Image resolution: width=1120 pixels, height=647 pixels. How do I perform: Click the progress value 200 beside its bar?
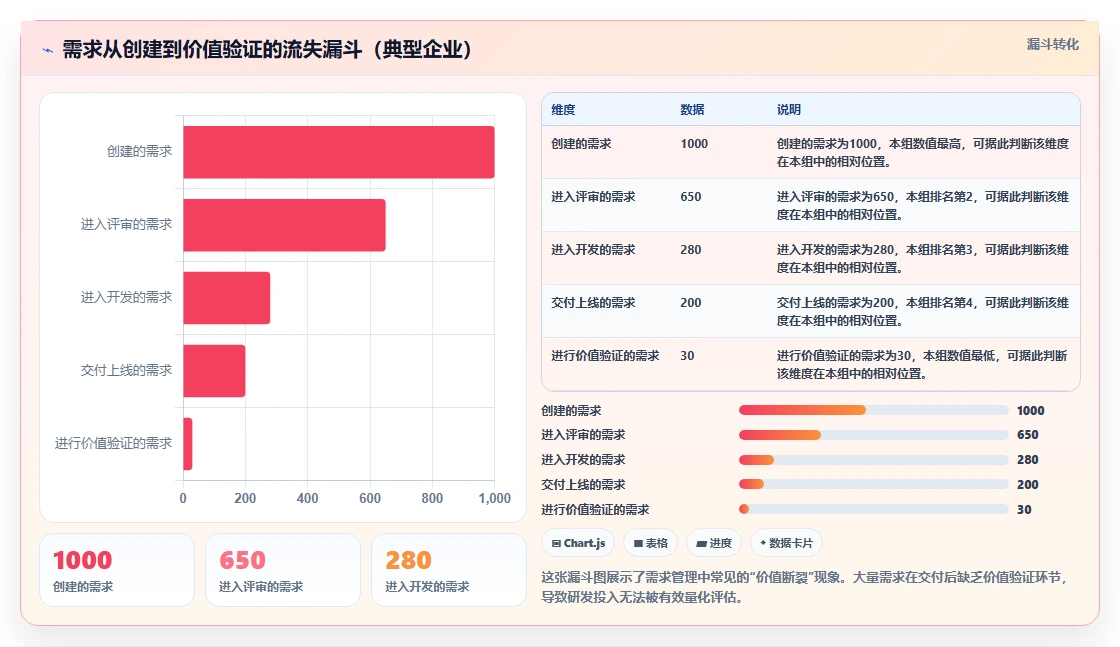point(1027,485)
